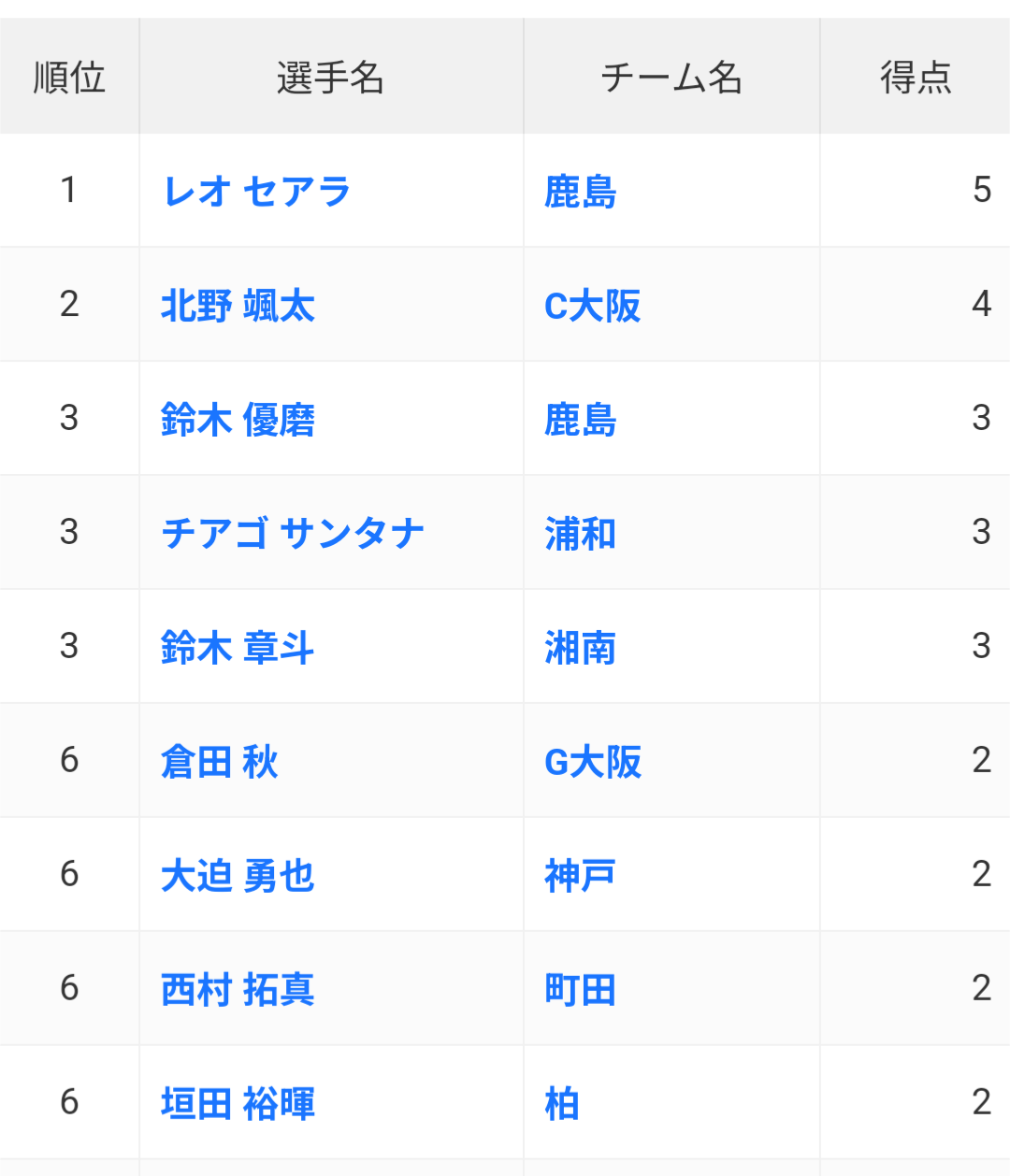Open player link 垣田 裕暉
The image size is (1010, 1176).
(x=238, y=1104)
